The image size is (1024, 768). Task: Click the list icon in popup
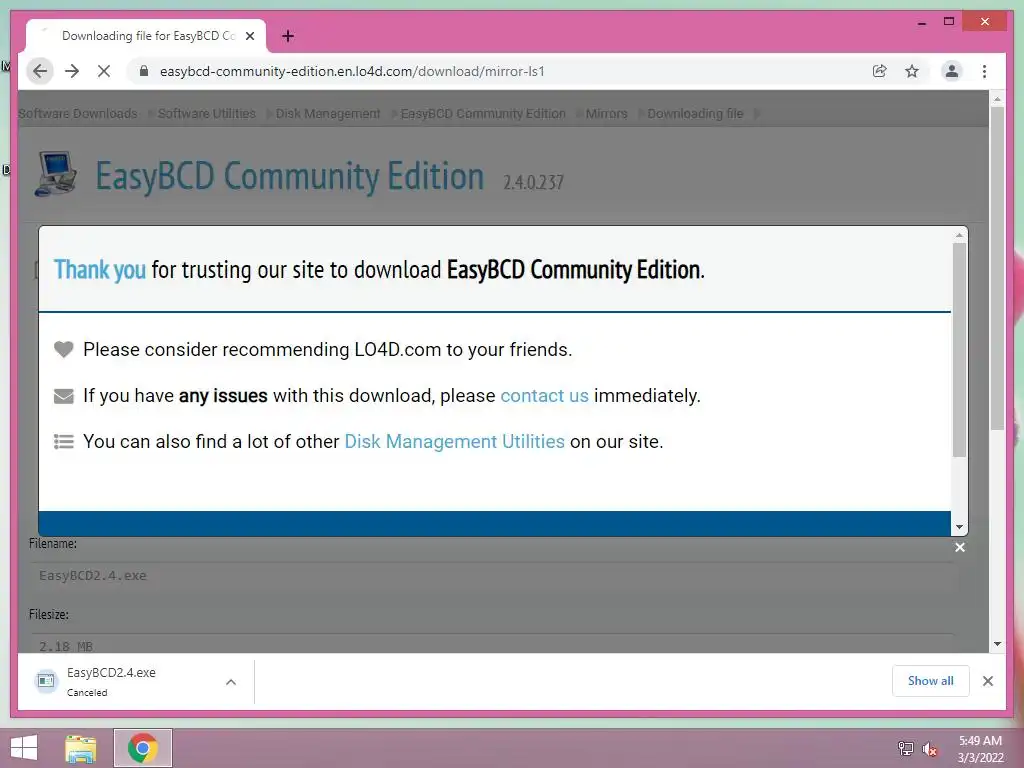click(63, 442)
